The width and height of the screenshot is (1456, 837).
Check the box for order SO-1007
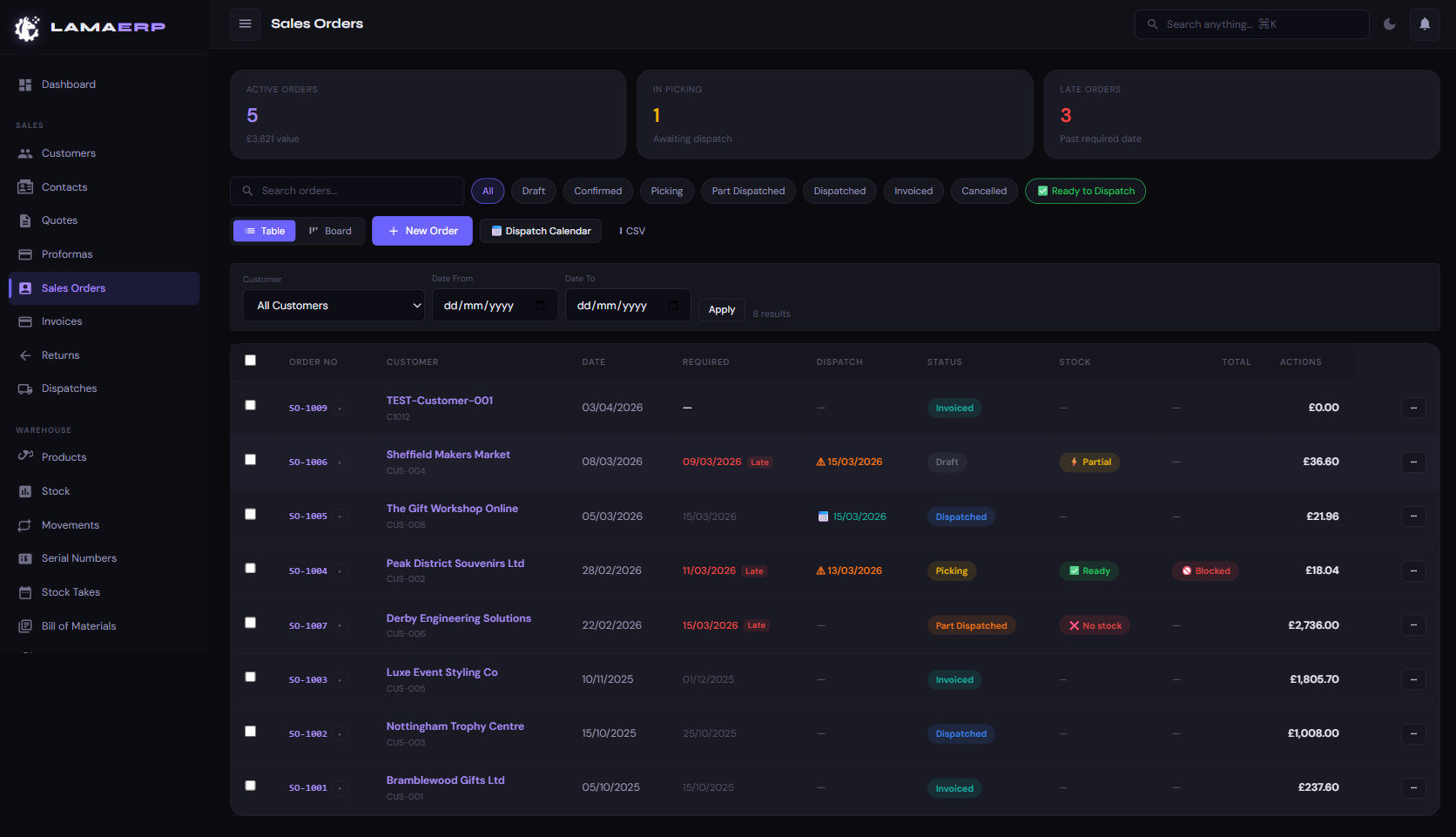(x=251, y=623)
